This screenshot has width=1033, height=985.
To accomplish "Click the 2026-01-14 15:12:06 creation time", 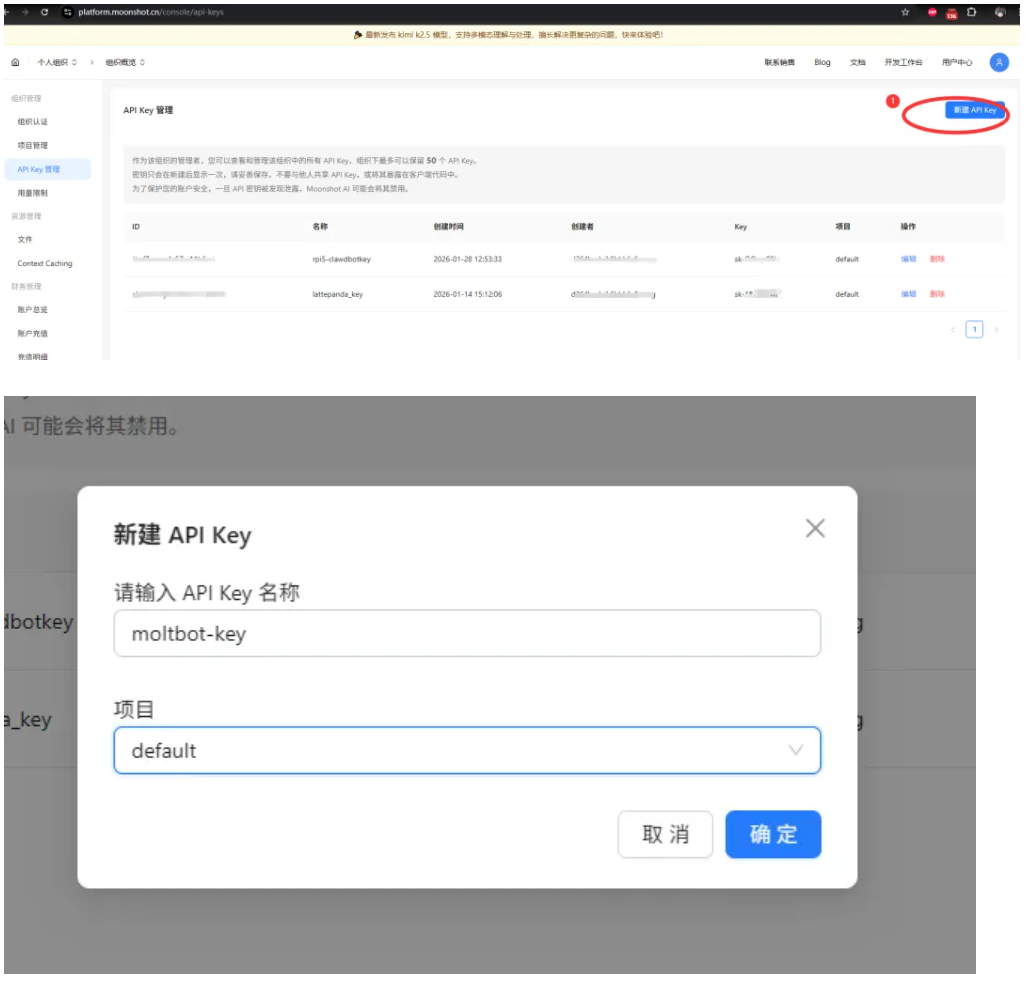I will 467,294.
